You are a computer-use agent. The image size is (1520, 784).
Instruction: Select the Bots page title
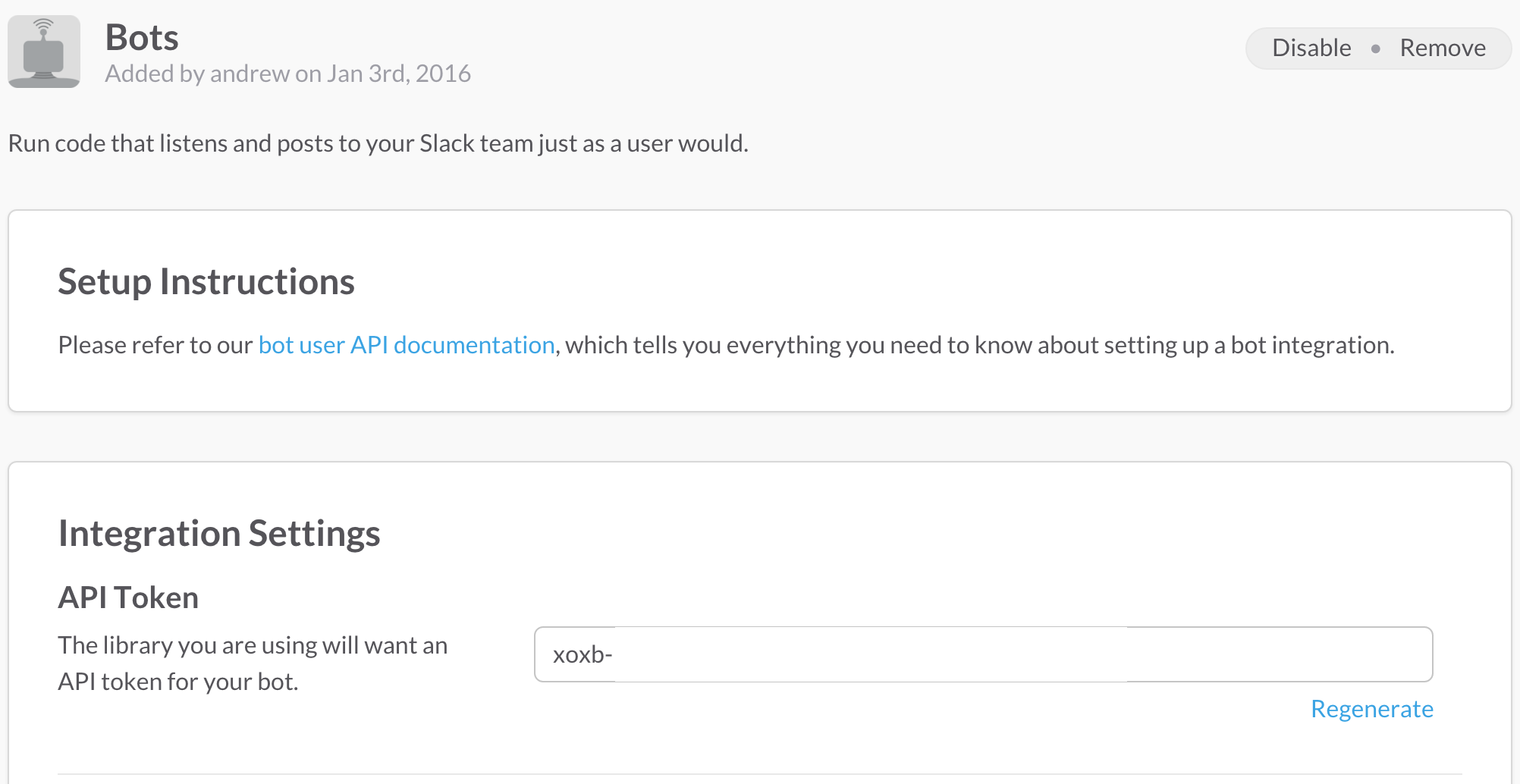pyautogui.click(x=142, y=37)
